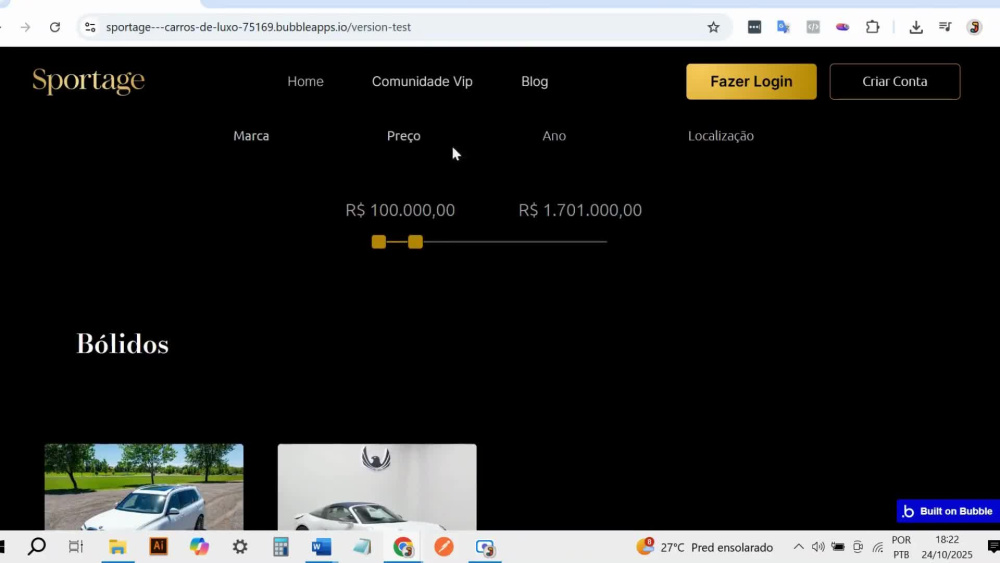Open the dark password-dots extension icon

point(754,27)
